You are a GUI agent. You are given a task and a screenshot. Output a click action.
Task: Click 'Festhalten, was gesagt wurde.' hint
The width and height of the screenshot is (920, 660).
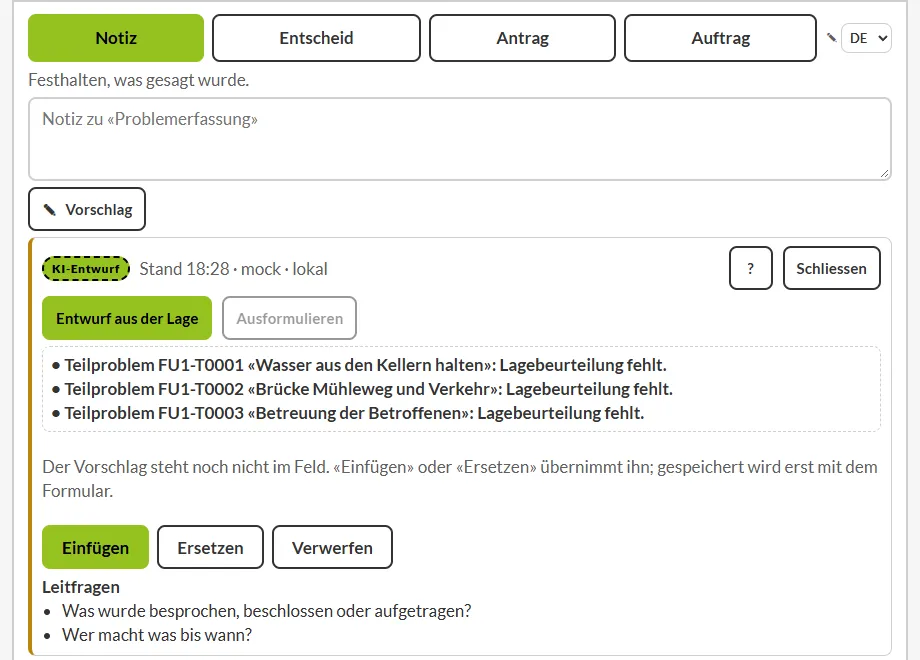(x=138, y=80)
